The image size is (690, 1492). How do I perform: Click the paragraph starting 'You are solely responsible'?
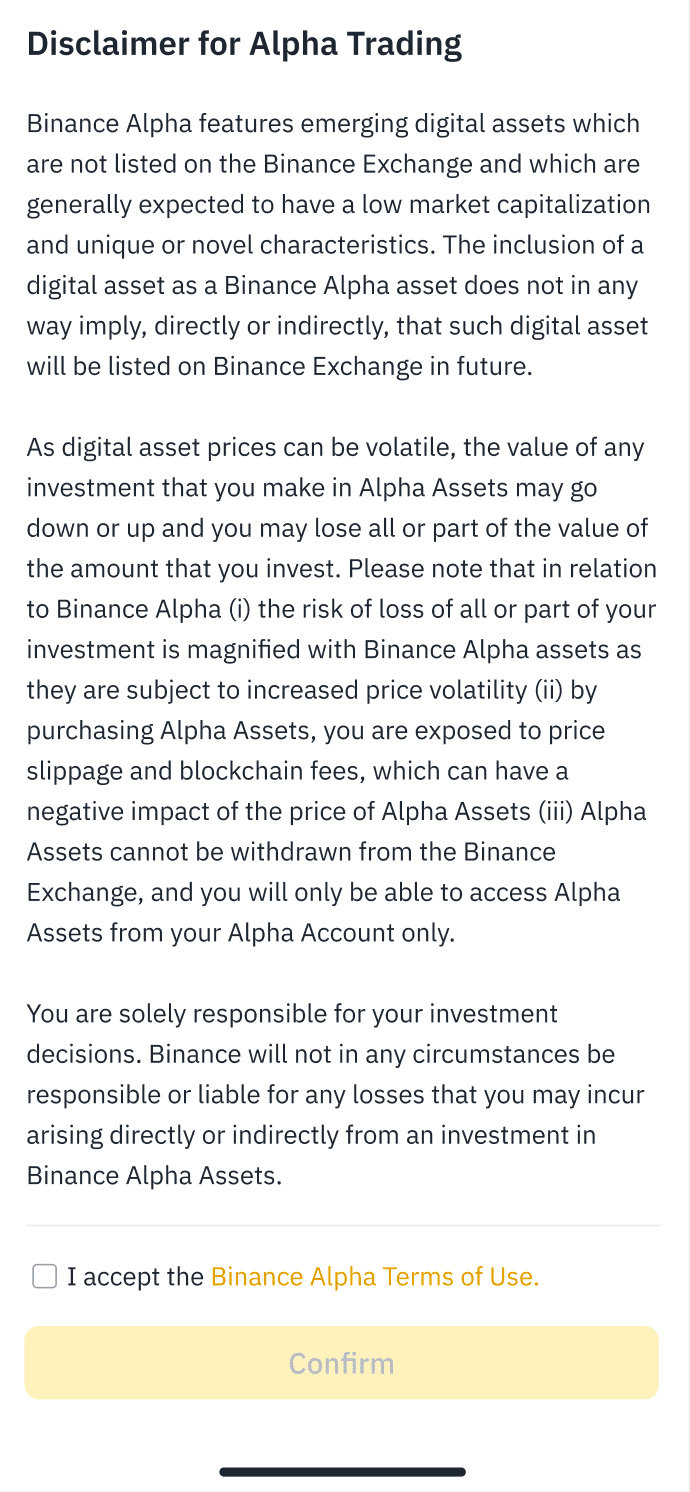click(336, 1095)
